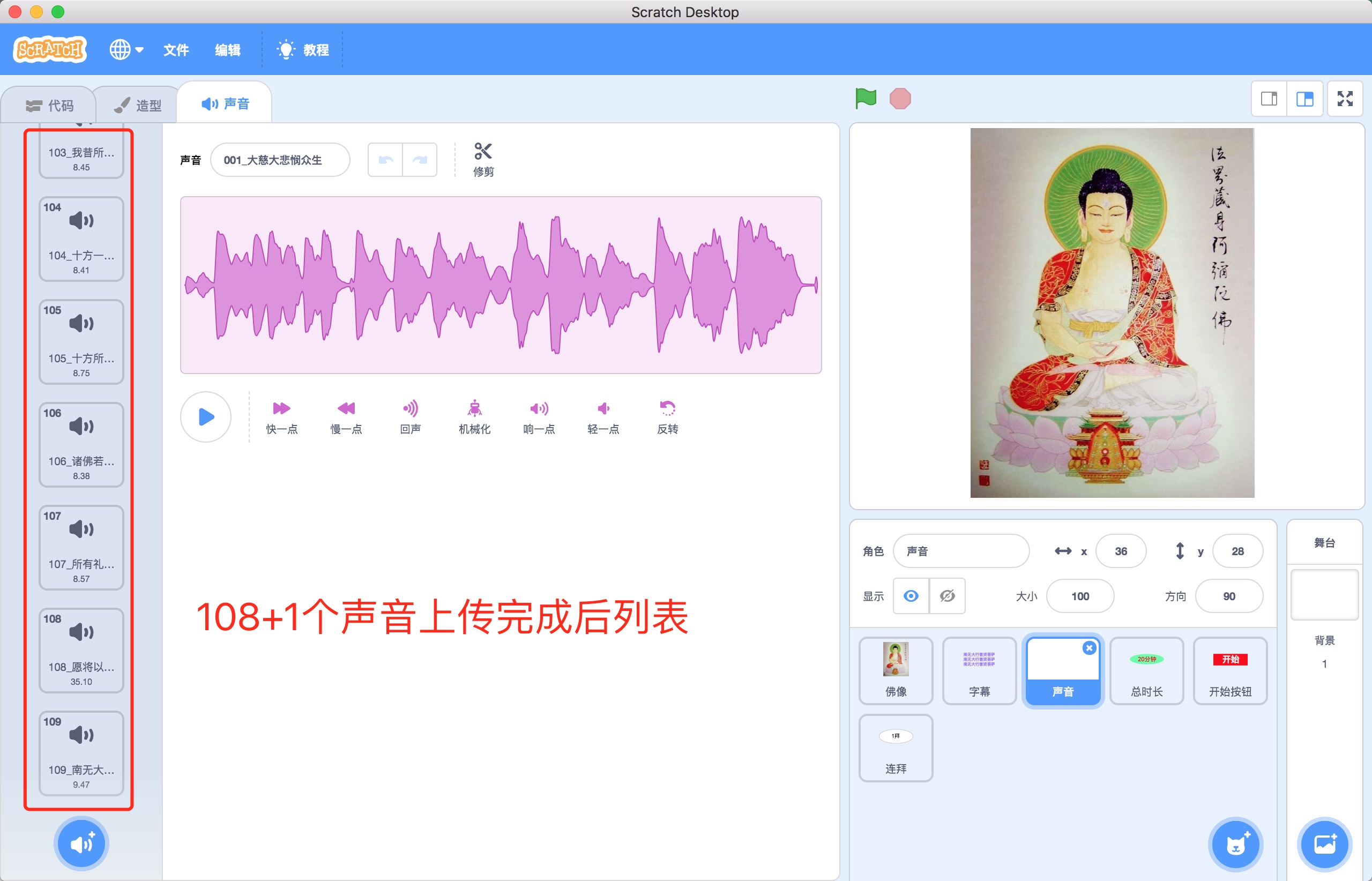Select the 佛像 sprite
Viewport: 1372px width, 881px height.
(x=896, y=670)
